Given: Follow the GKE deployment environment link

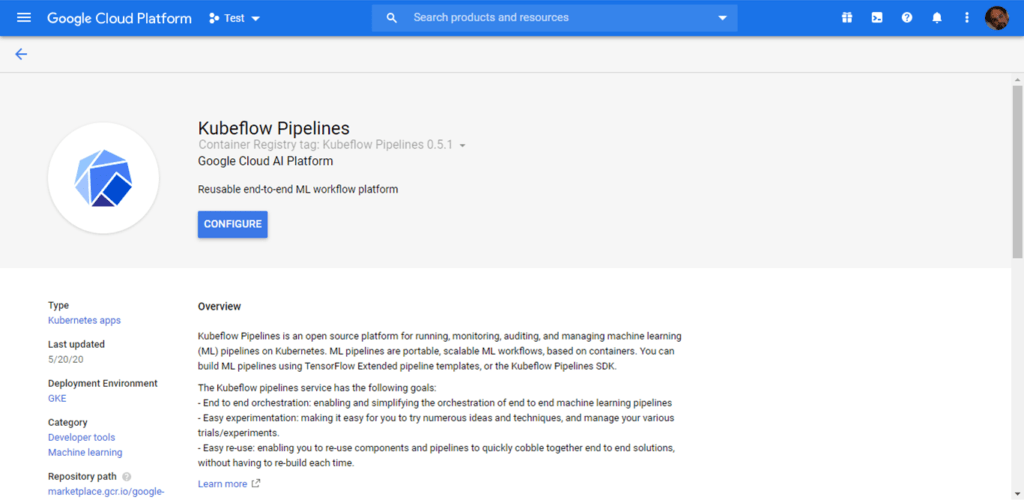Looking at the screenshot, I should [57, 398].
